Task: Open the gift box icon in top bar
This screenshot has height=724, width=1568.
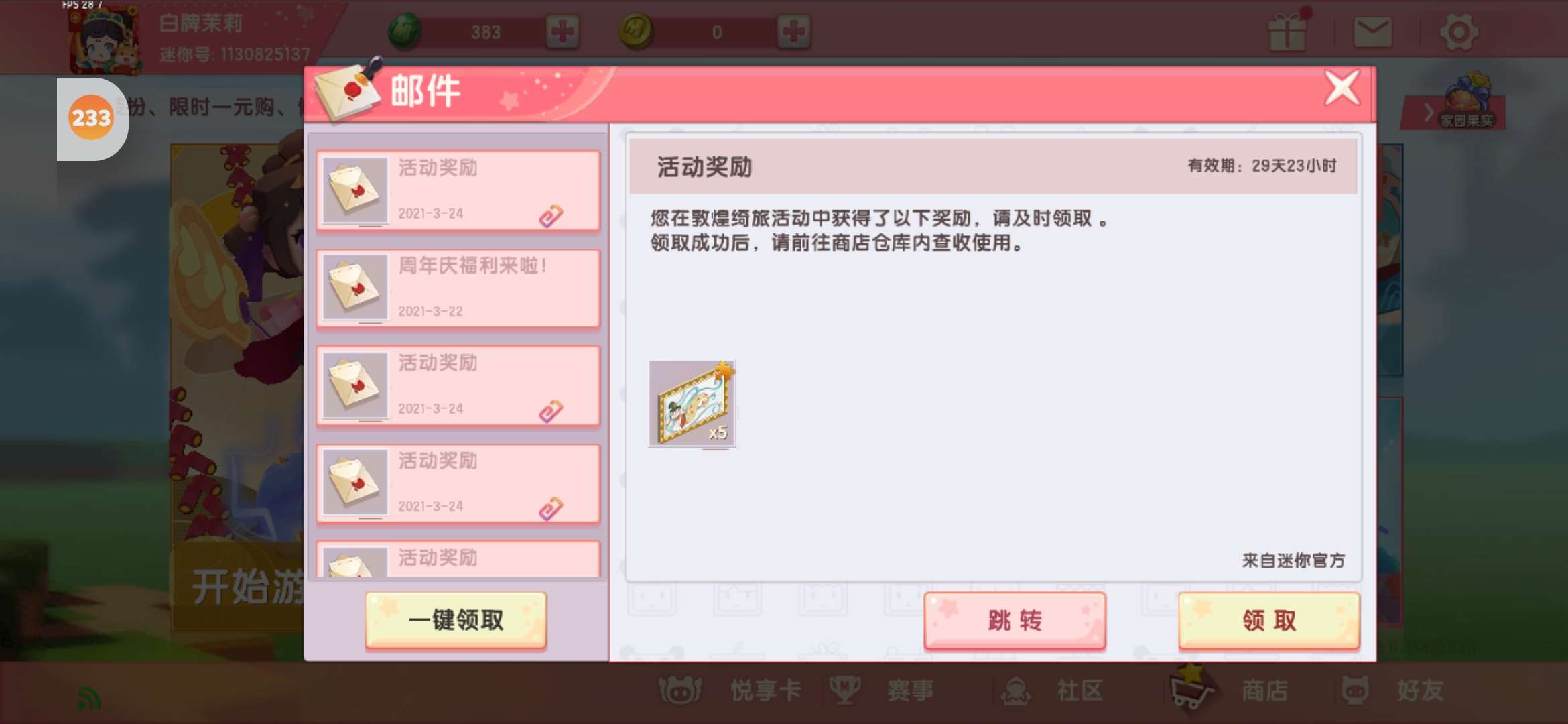Action: click(x=1287, y=32)
